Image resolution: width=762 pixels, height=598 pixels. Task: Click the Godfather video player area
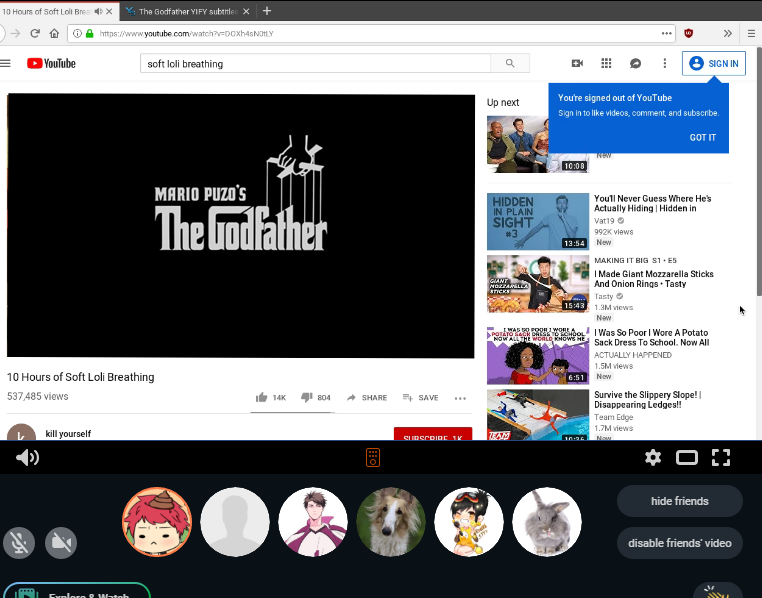(x=241, y=226)
